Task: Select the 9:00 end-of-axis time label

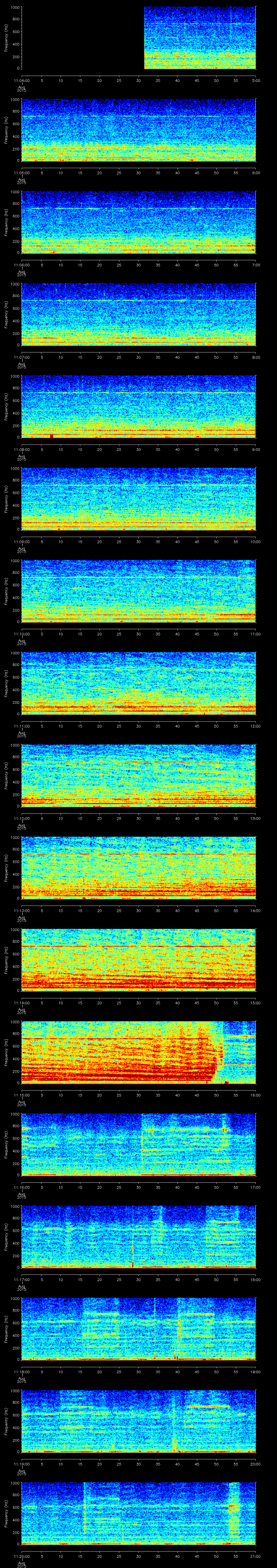Action: click(x=256, y=449)
